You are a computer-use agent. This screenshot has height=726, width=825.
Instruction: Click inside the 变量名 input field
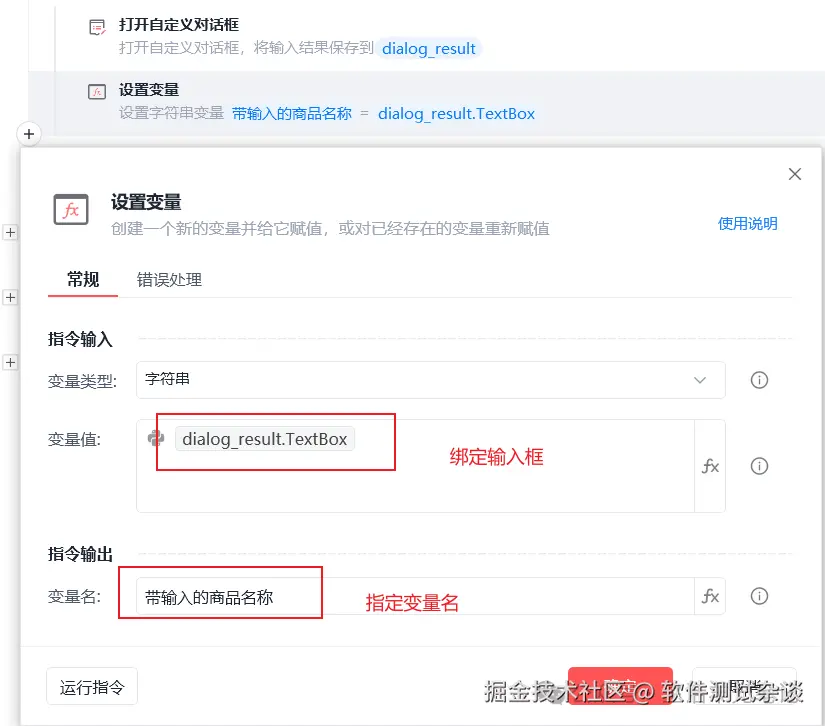220,593
